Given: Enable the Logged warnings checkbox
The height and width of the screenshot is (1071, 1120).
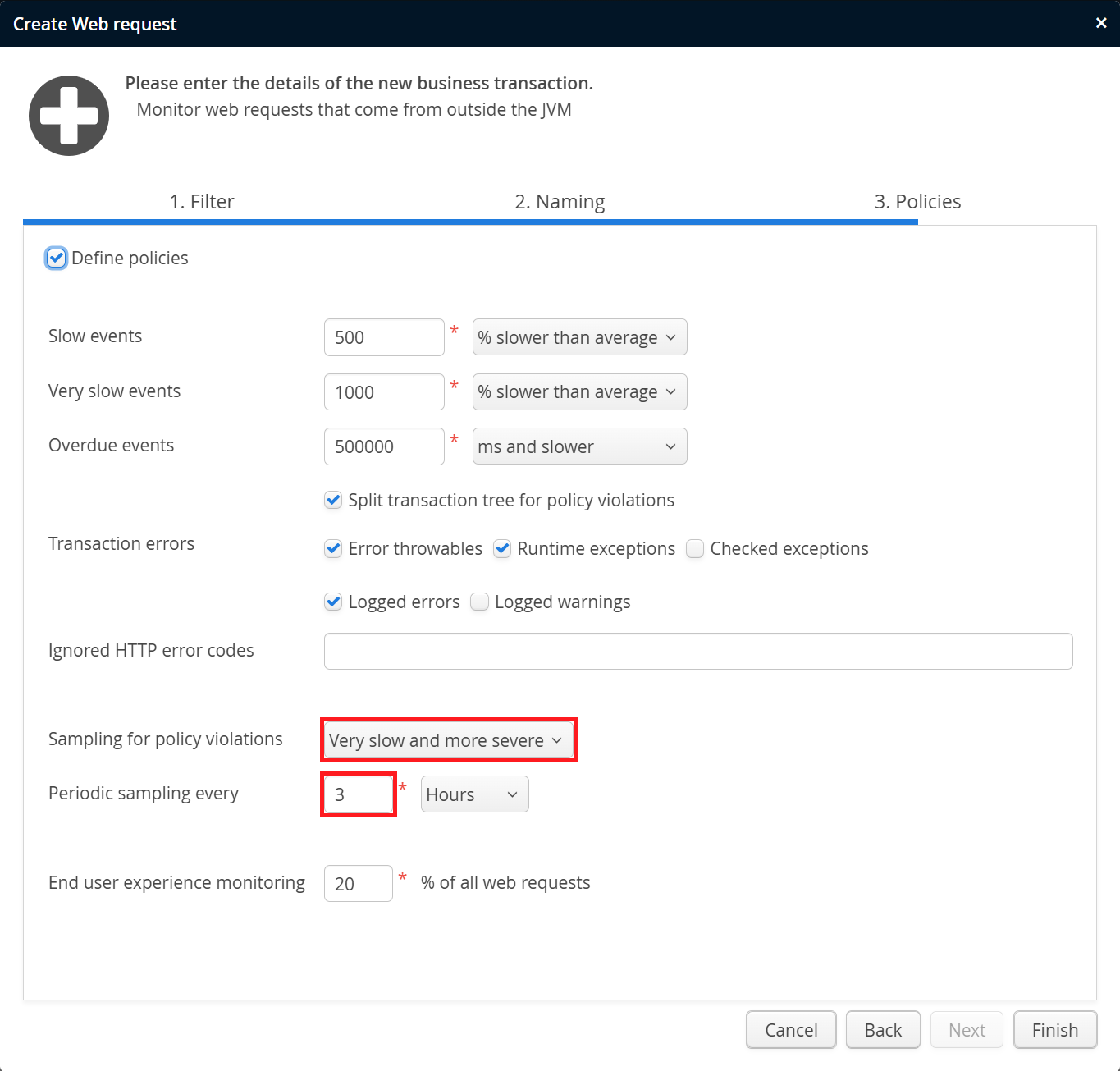Looking at the screenshot, I should click(x=480, y=602).
